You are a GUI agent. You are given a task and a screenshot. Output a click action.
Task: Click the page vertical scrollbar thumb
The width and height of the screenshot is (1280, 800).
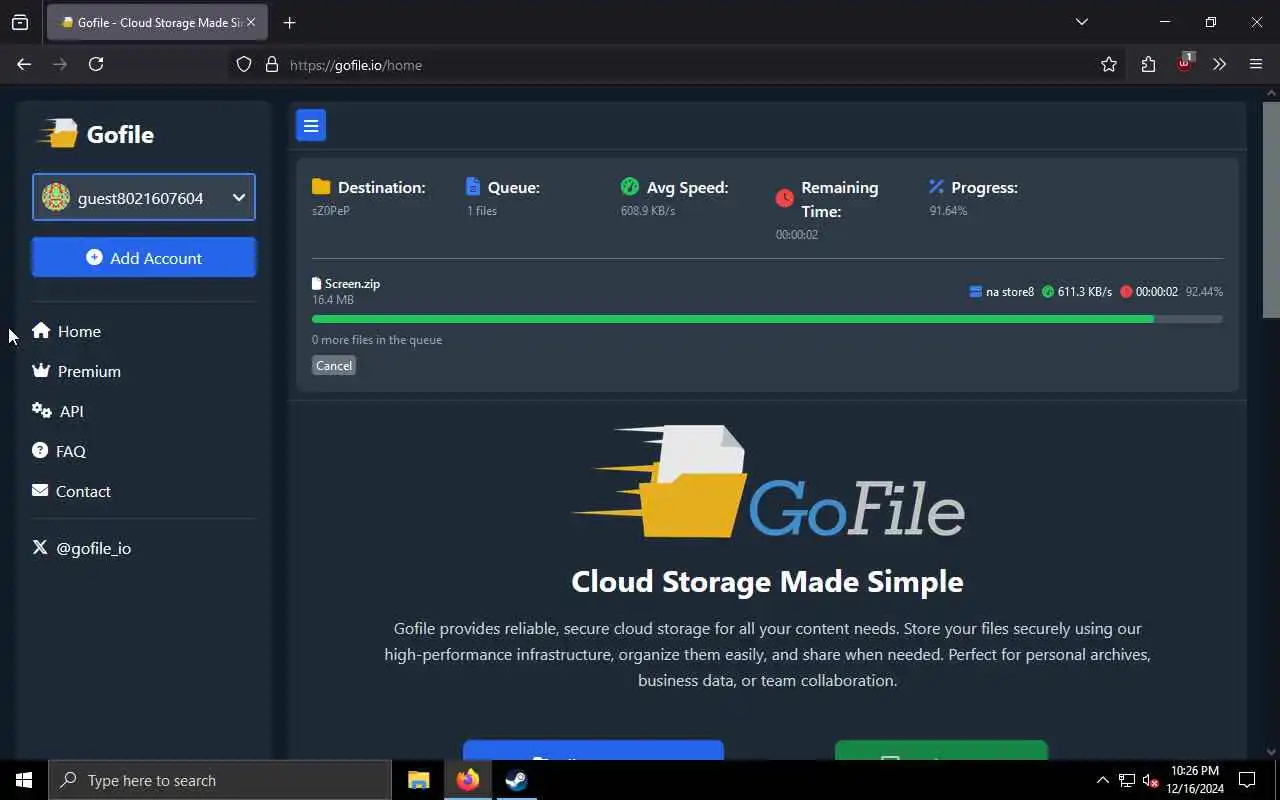pyautogui.click(x=1271, y=209)
